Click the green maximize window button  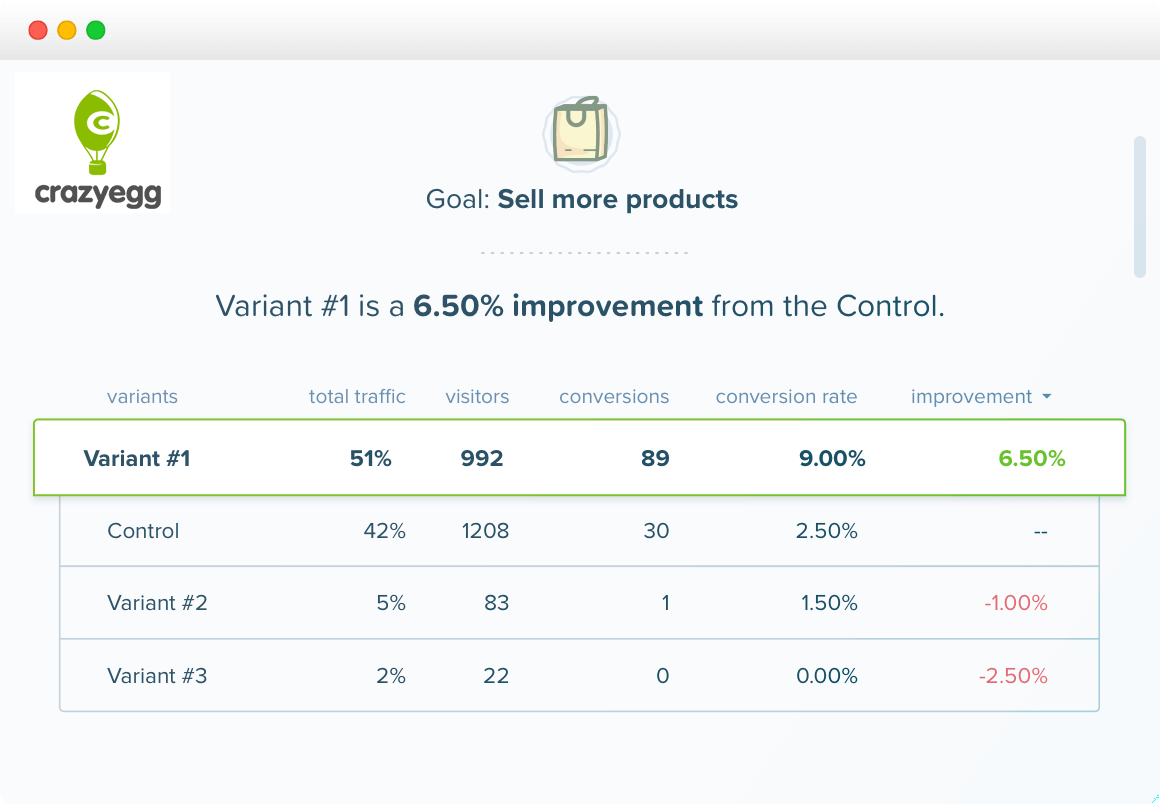click(x=96, y=30)
